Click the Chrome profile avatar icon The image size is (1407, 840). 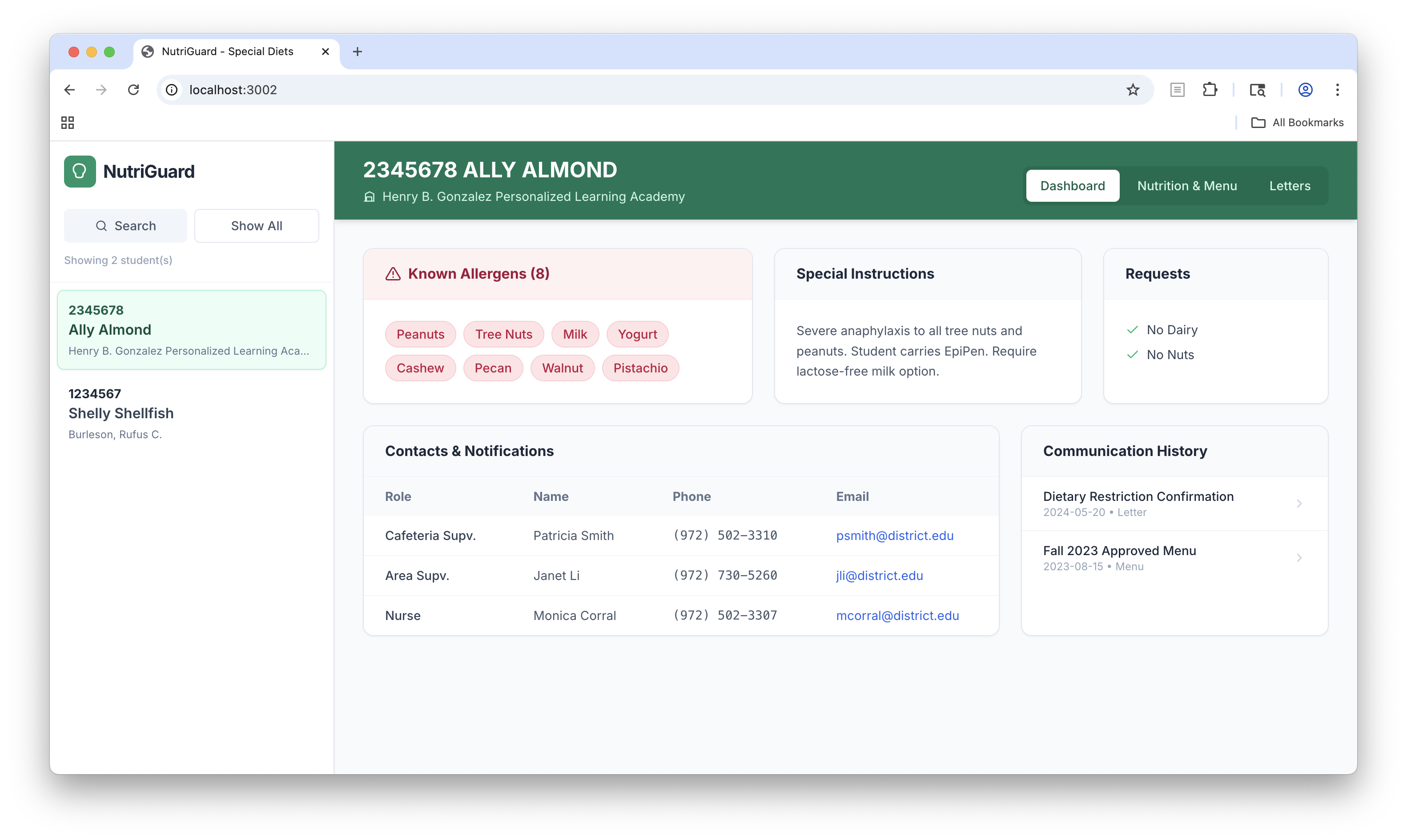[1305, 89]
